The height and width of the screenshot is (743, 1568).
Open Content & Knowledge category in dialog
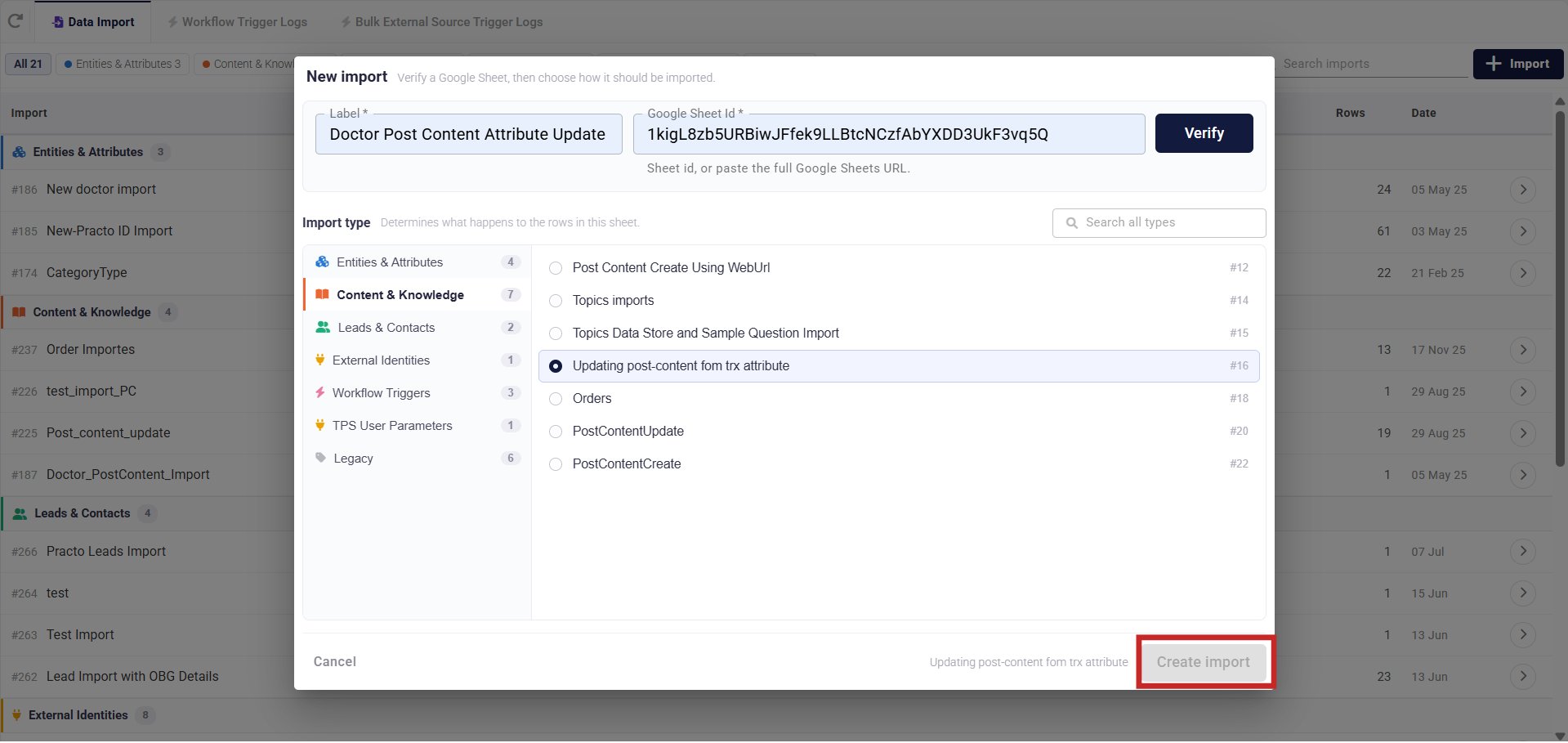tap(417, 295)
